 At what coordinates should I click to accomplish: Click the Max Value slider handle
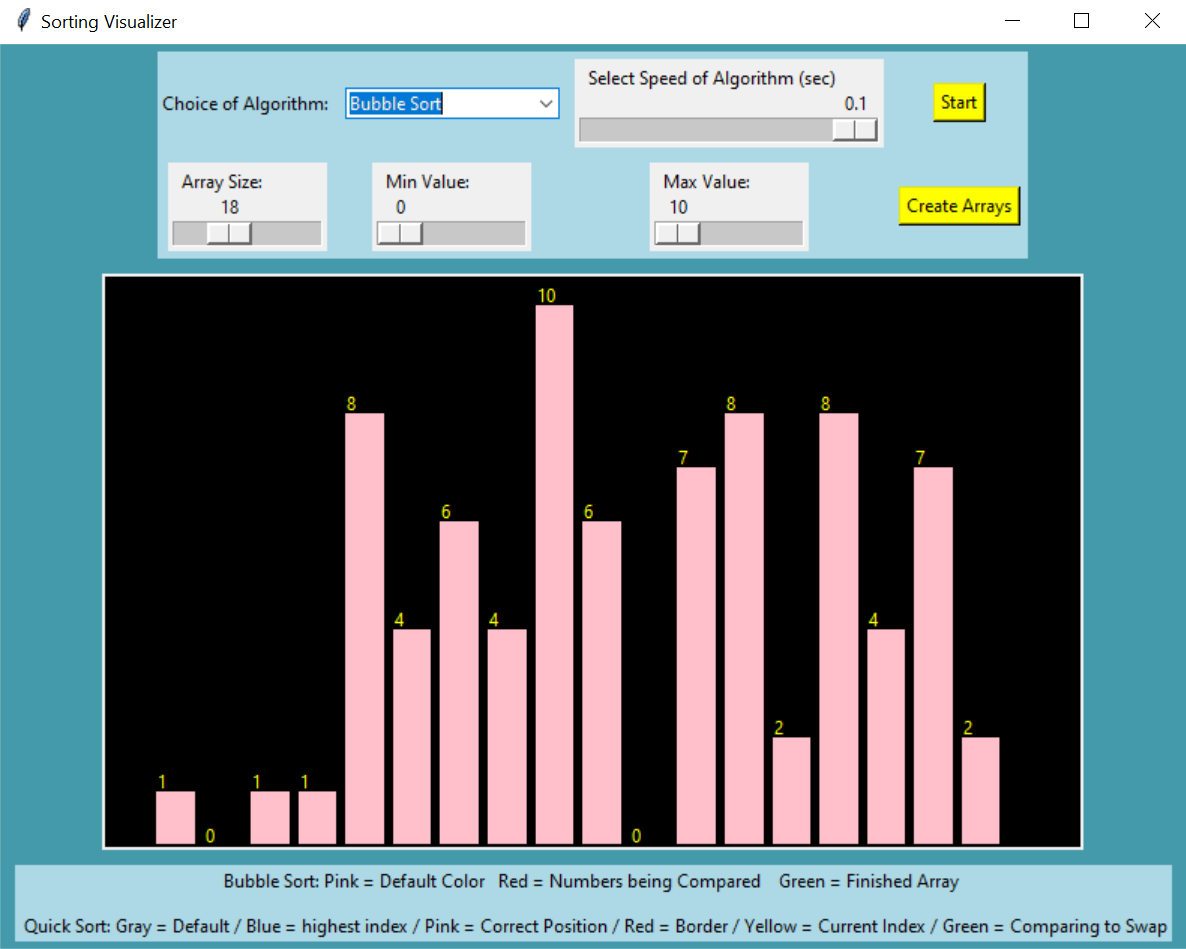point(678,233)
